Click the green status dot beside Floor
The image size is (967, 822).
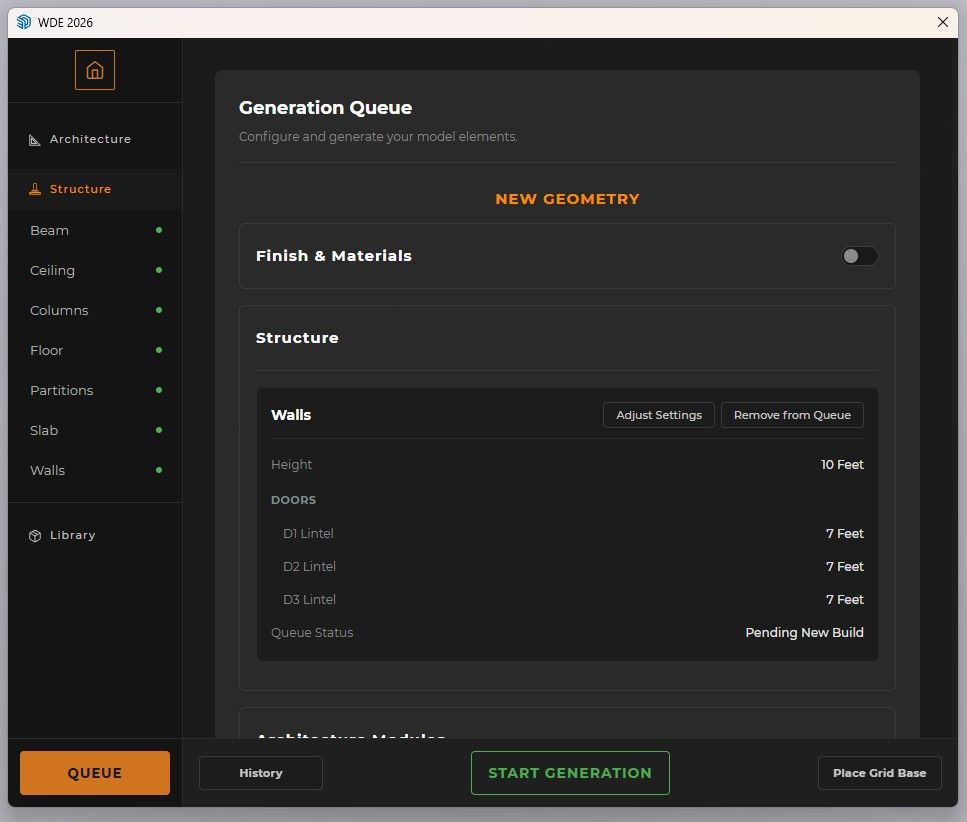click(x=159, y=350)
